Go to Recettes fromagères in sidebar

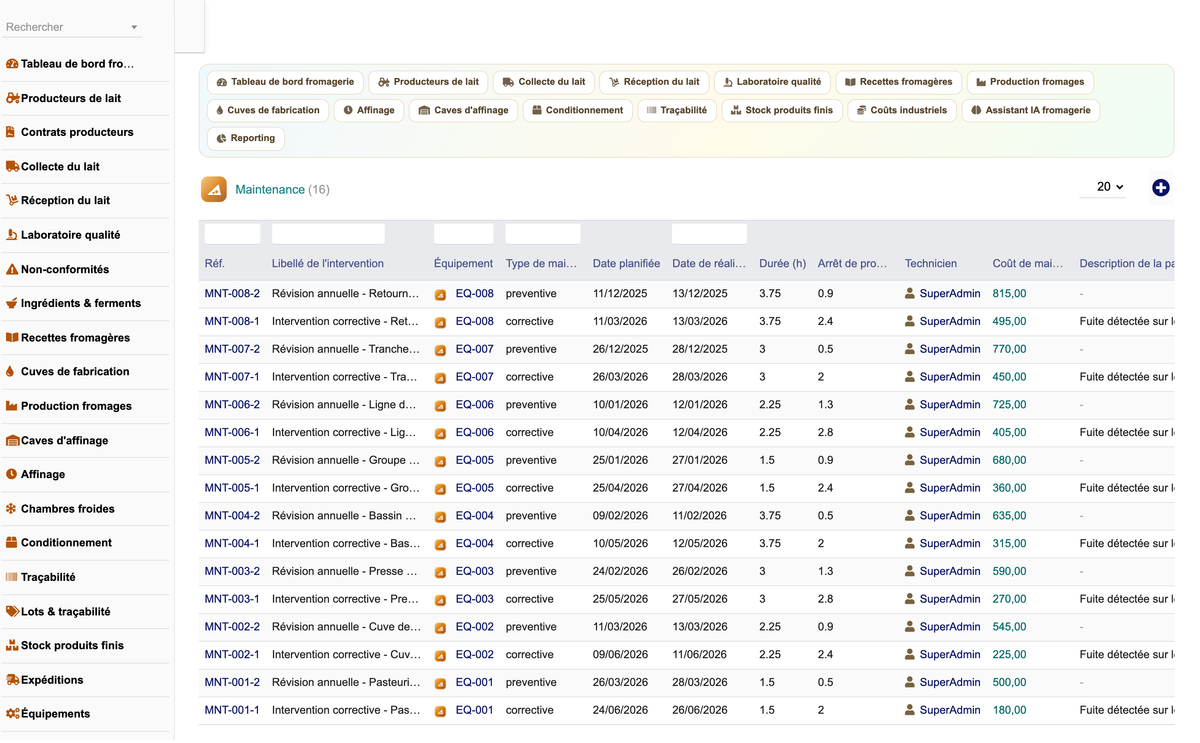(x=75, y=337)
